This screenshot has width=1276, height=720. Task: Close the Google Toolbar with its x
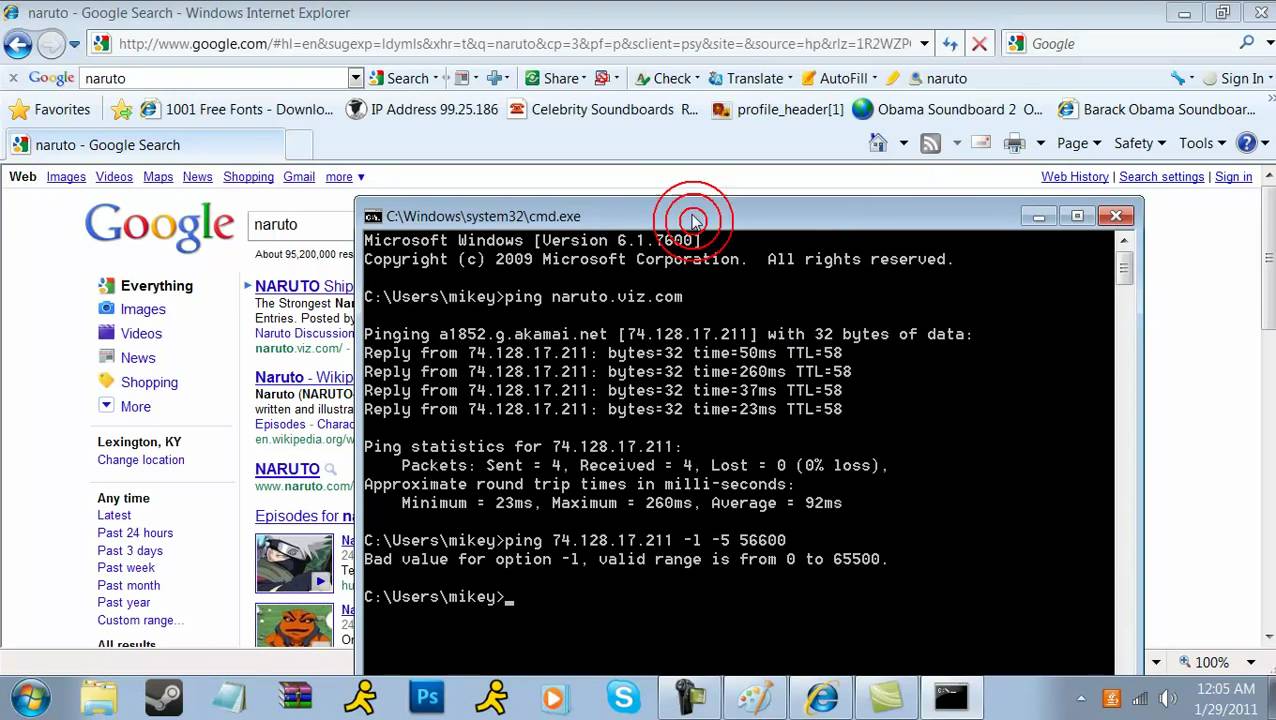point(13,78)
